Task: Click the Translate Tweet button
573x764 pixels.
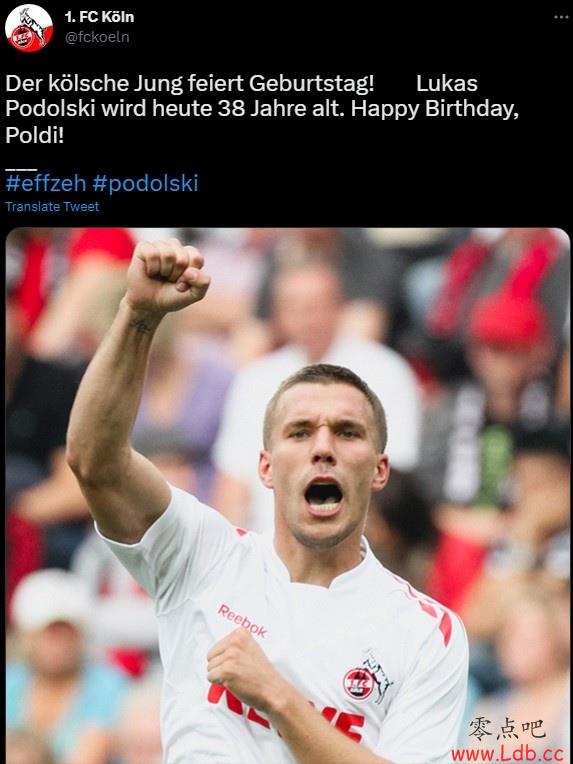Action: tap(52, 207)
